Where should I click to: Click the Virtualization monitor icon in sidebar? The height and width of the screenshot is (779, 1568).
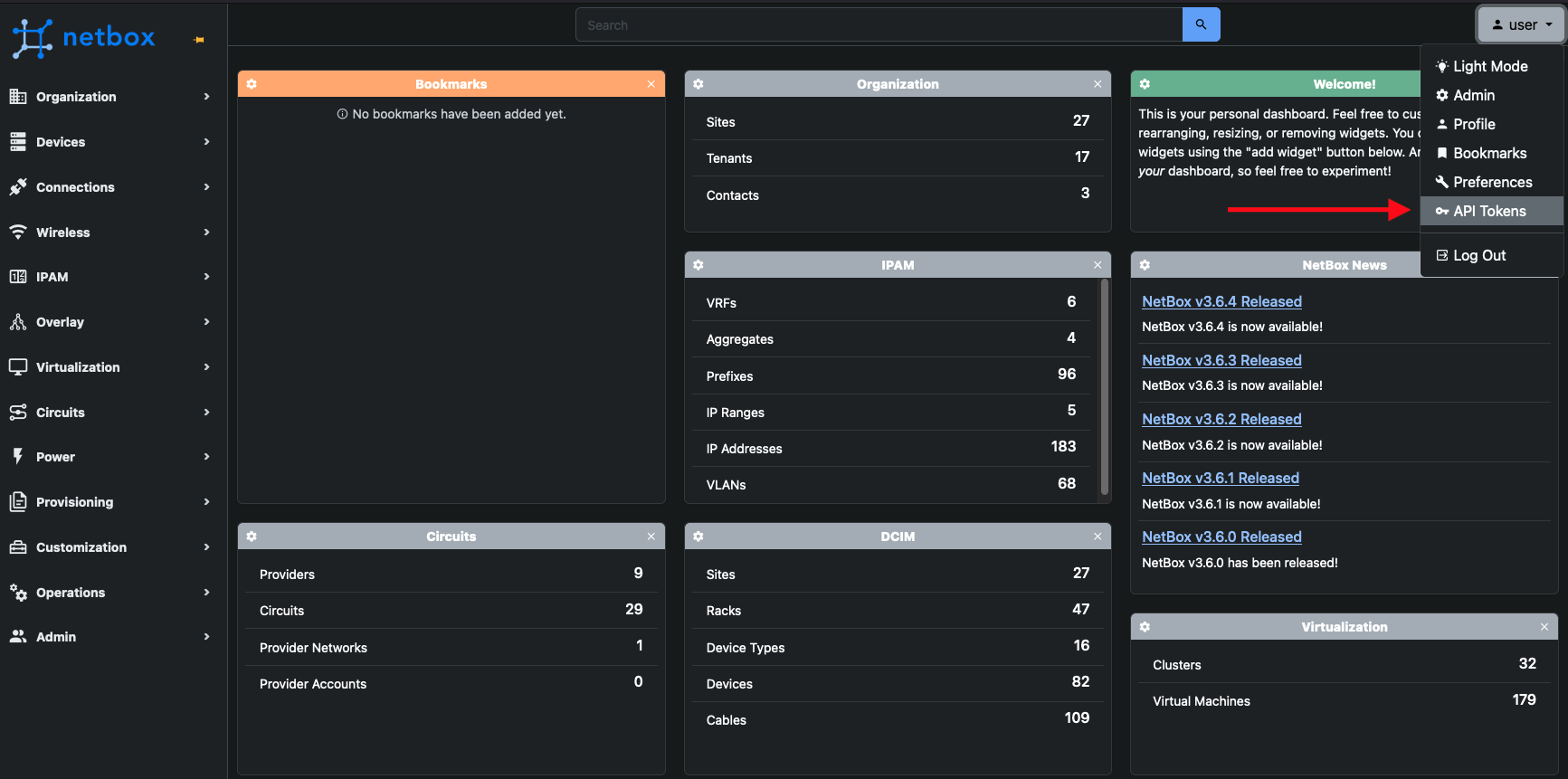pyautogui.click(x=18, y=367)
